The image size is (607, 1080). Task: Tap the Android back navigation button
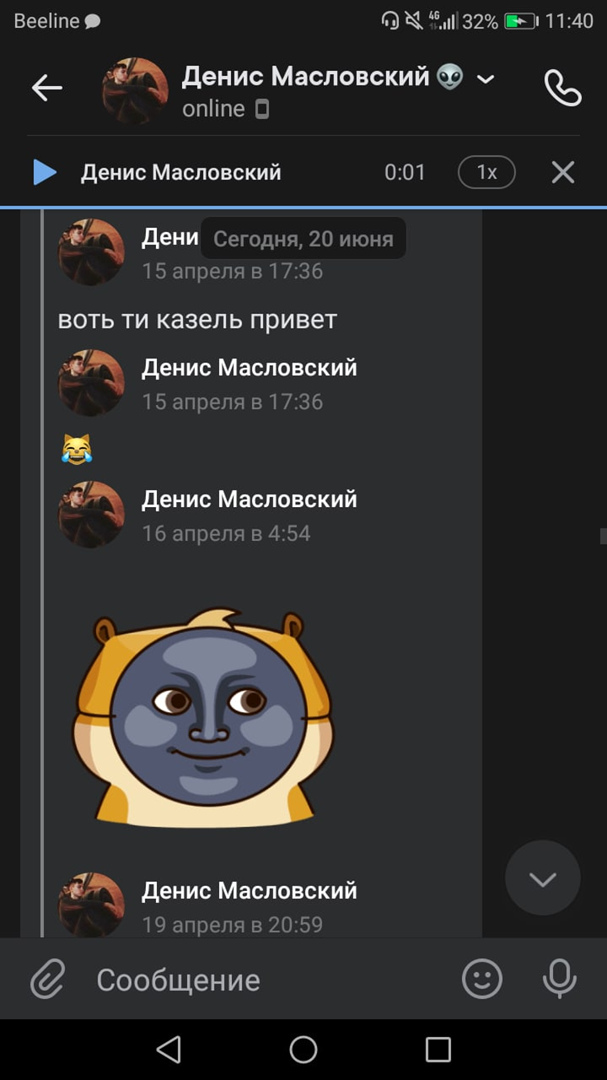click(x=169, y=1050)
